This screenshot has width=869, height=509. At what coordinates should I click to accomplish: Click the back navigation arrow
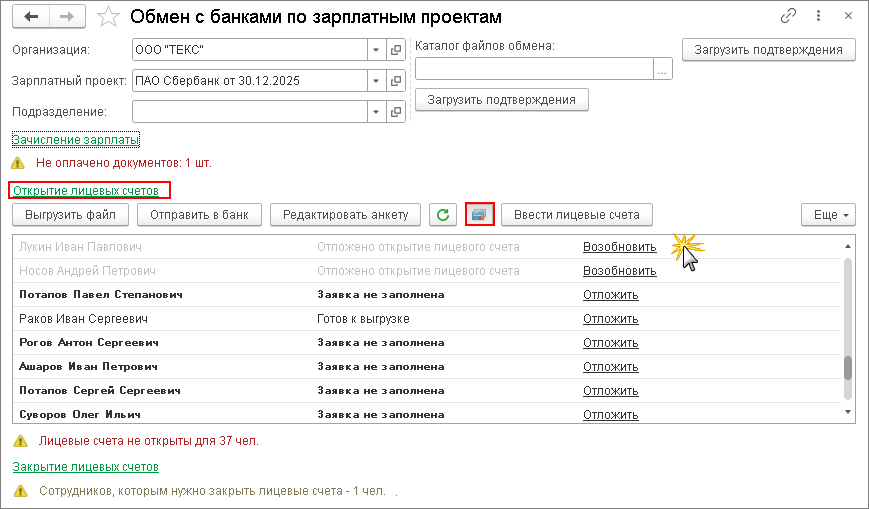coord(30,17)
